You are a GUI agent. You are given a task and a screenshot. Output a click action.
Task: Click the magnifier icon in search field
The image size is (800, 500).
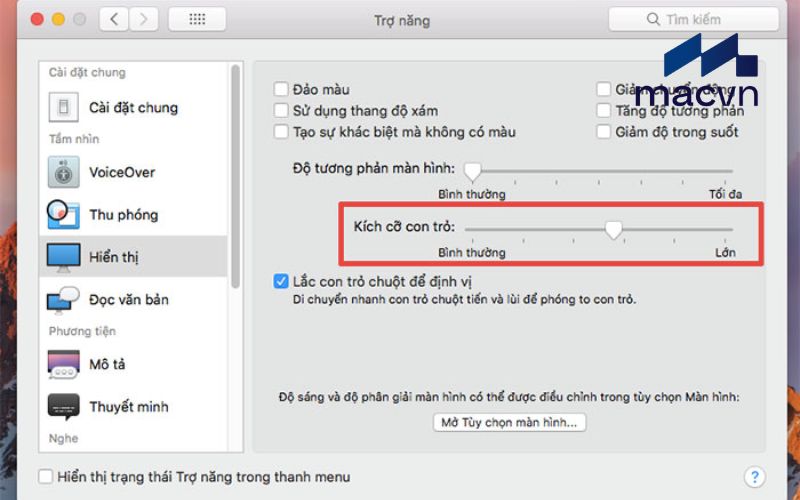(653, 19)
